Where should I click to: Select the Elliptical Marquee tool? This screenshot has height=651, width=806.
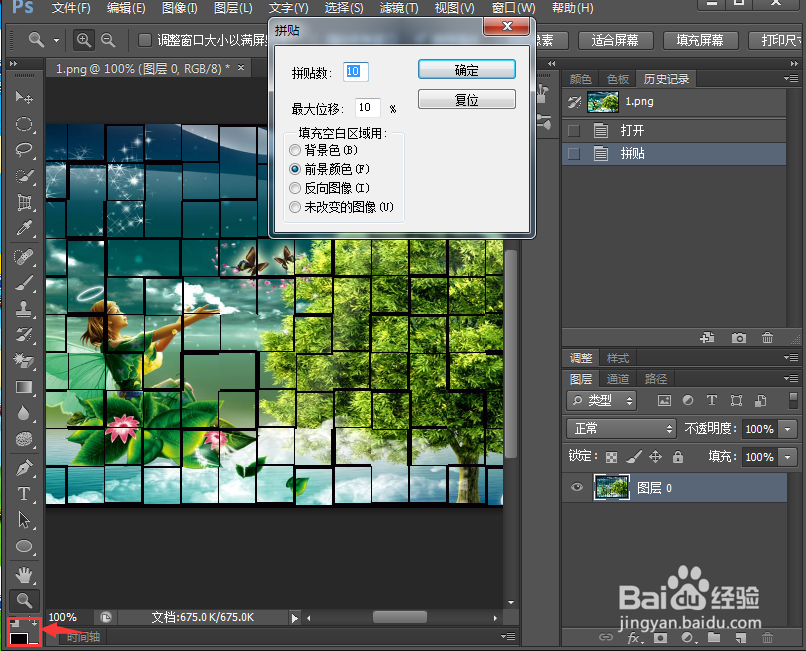coord(24,124)
